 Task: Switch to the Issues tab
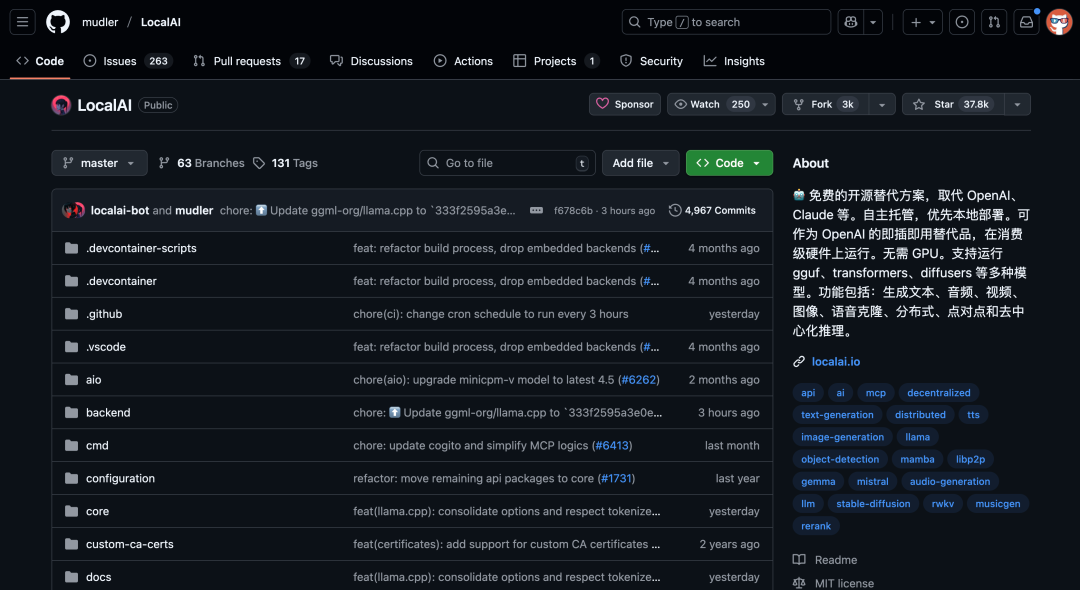tap(119, 61)
